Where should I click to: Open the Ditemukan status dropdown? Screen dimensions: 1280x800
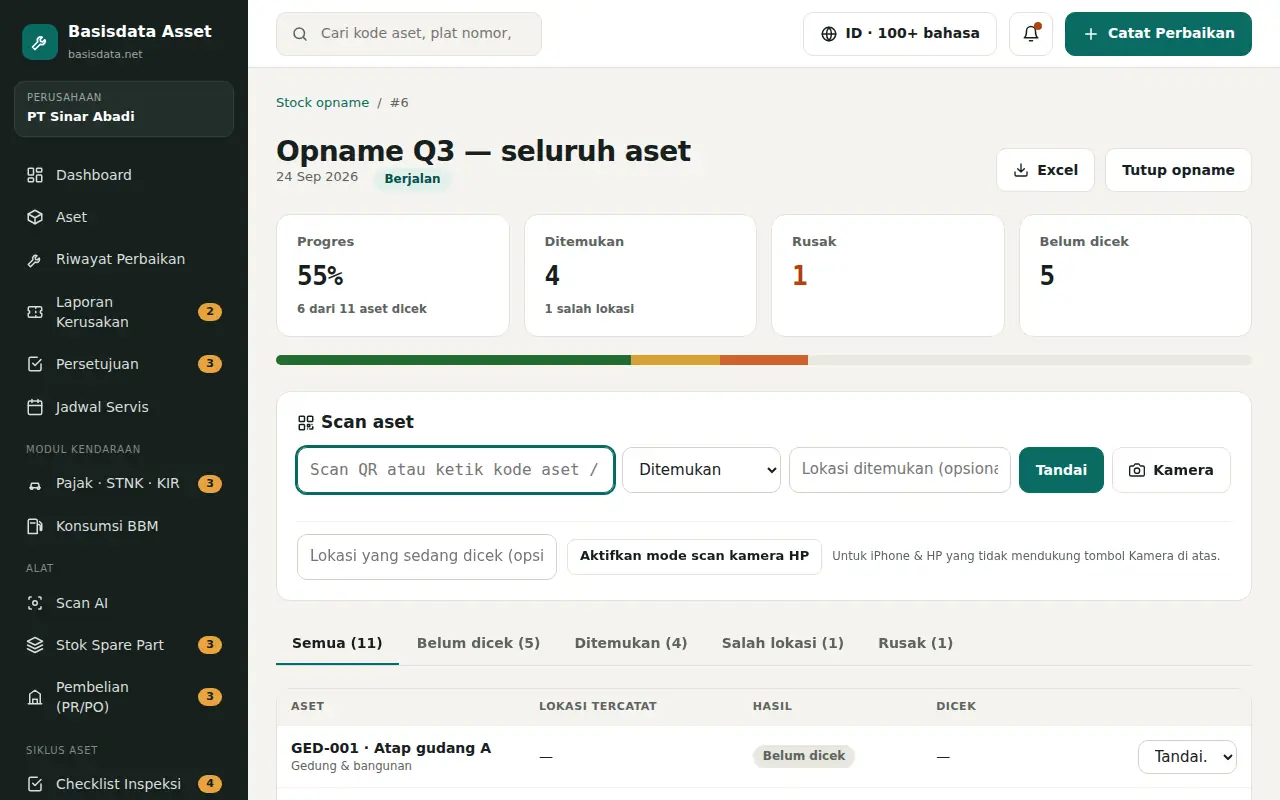point(701,470)
